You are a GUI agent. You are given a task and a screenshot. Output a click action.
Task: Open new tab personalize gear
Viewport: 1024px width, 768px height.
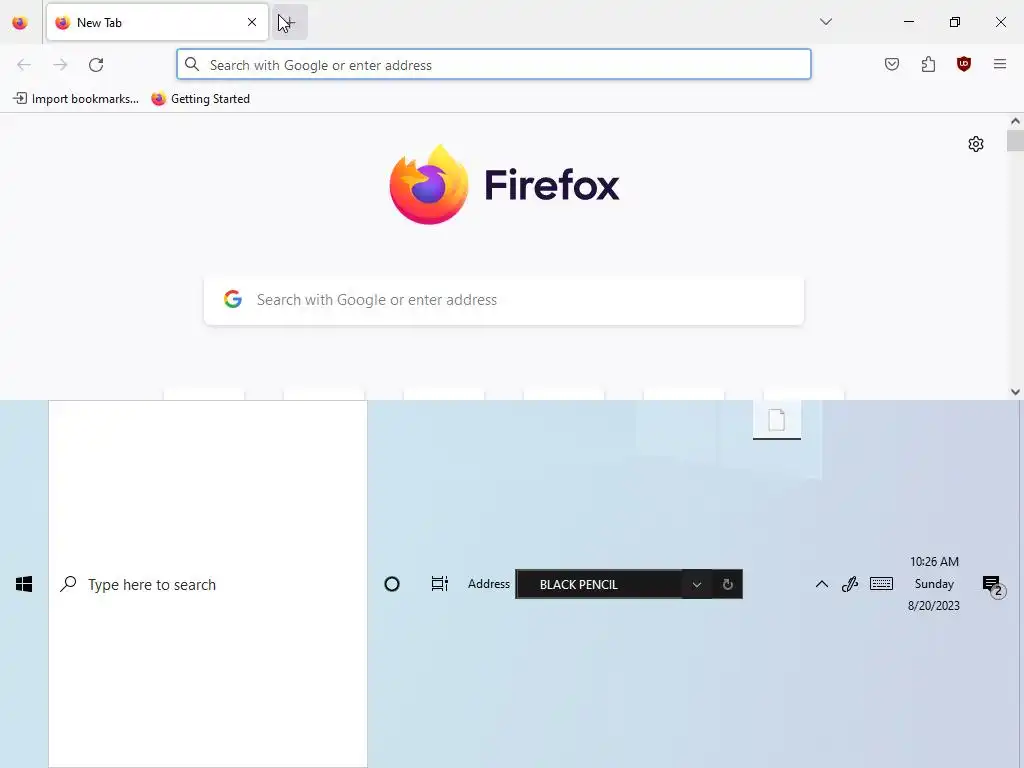976,144
